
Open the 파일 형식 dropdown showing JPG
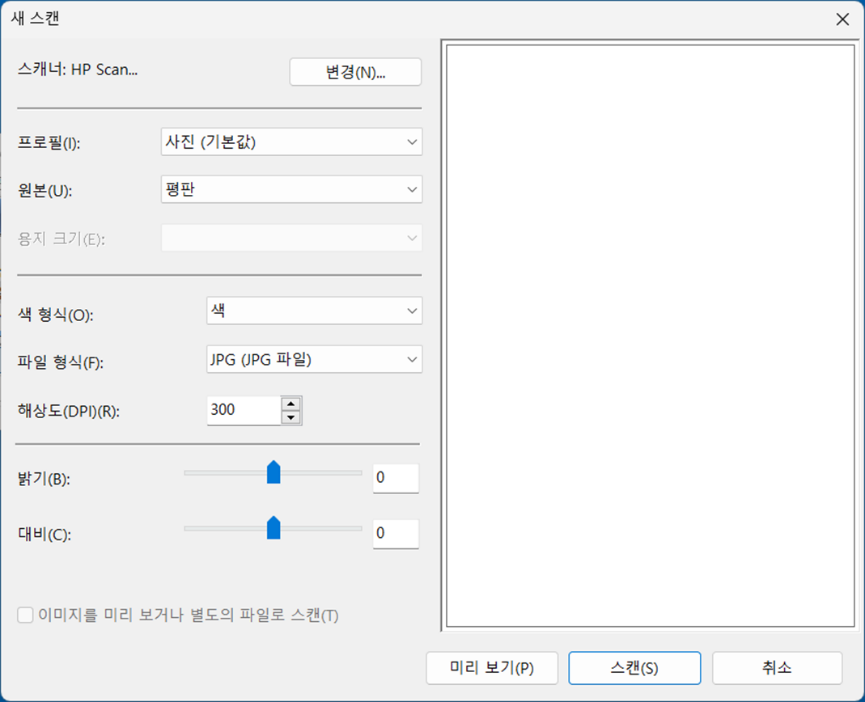point(314,359)
